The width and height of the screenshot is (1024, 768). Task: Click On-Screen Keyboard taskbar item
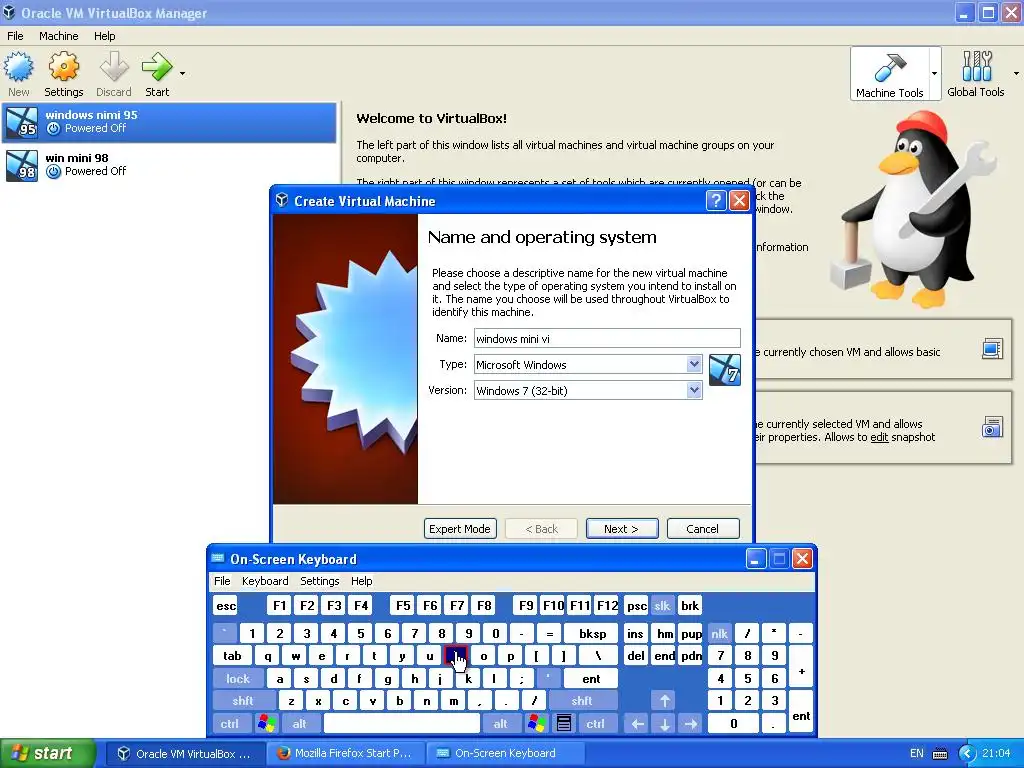(505, 753)
